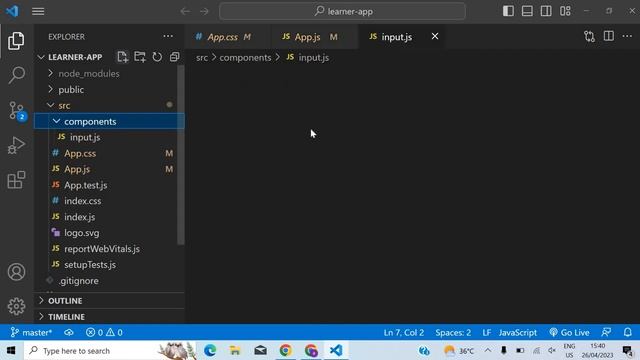Viewport: 640px width, 360px height.
Task: Expand the TIMELINE section
Action: point(109,316)
